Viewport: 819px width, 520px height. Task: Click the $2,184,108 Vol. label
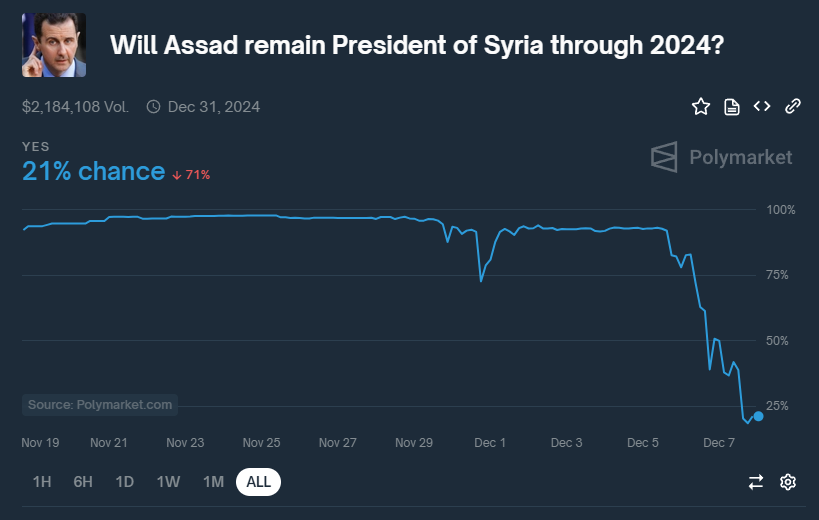click(x=75, y=106)
